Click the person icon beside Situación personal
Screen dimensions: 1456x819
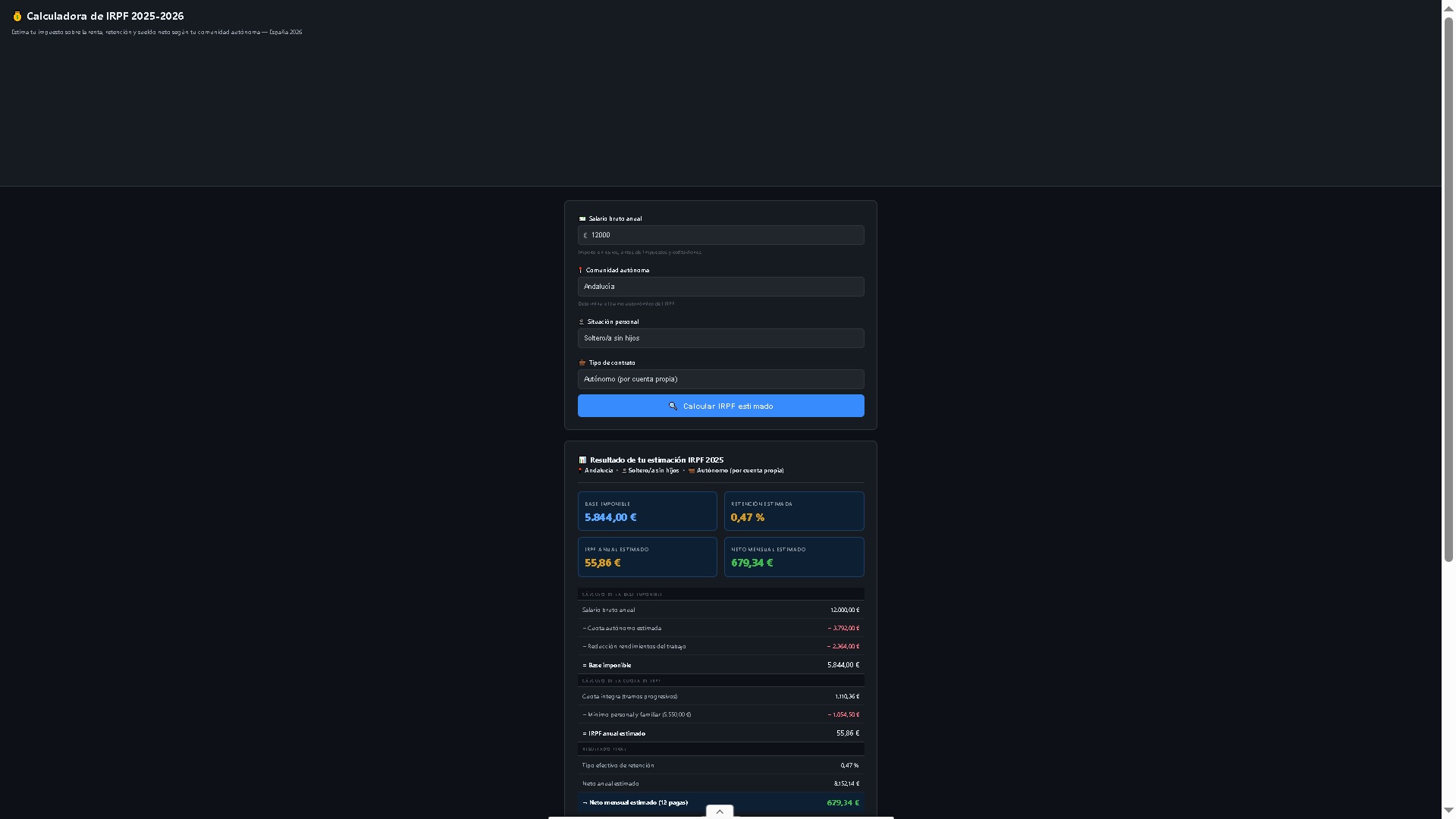point(582,322)
